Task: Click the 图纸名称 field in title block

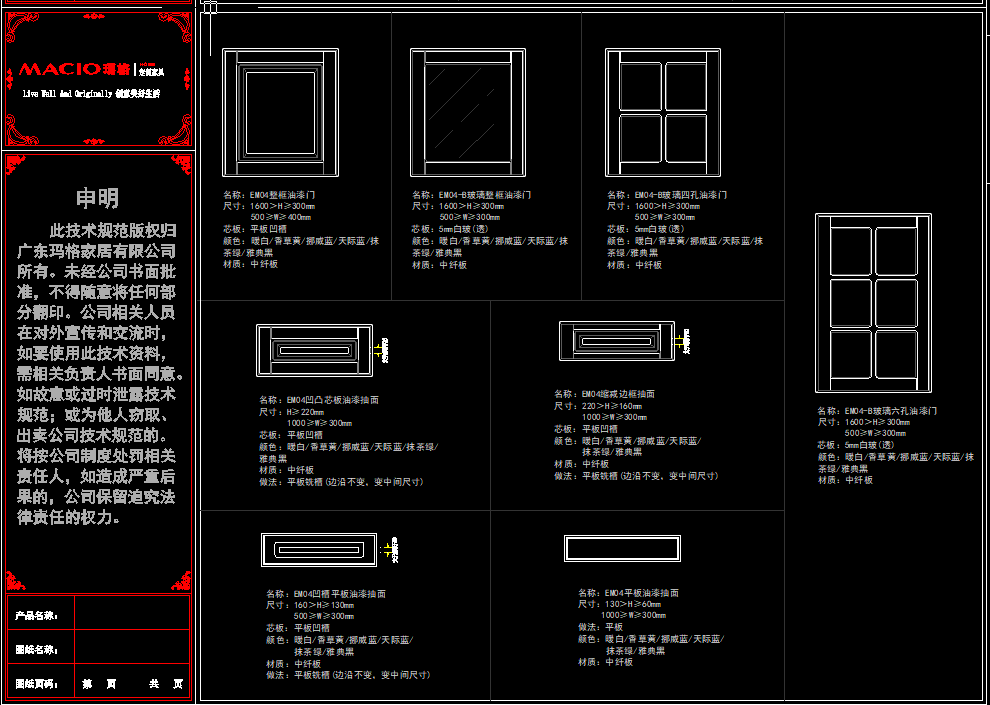Action: pyautogui.click(x=130, y=649)
